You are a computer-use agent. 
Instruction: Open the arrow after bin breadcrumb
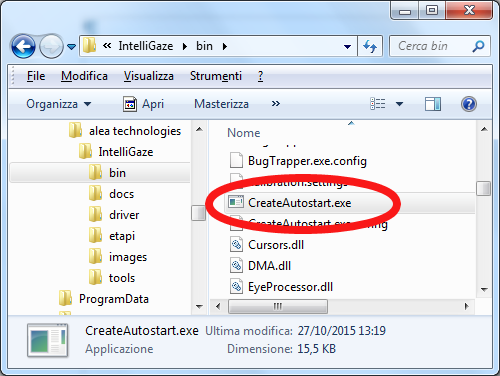pyautogui.click(x=225, y=46)
